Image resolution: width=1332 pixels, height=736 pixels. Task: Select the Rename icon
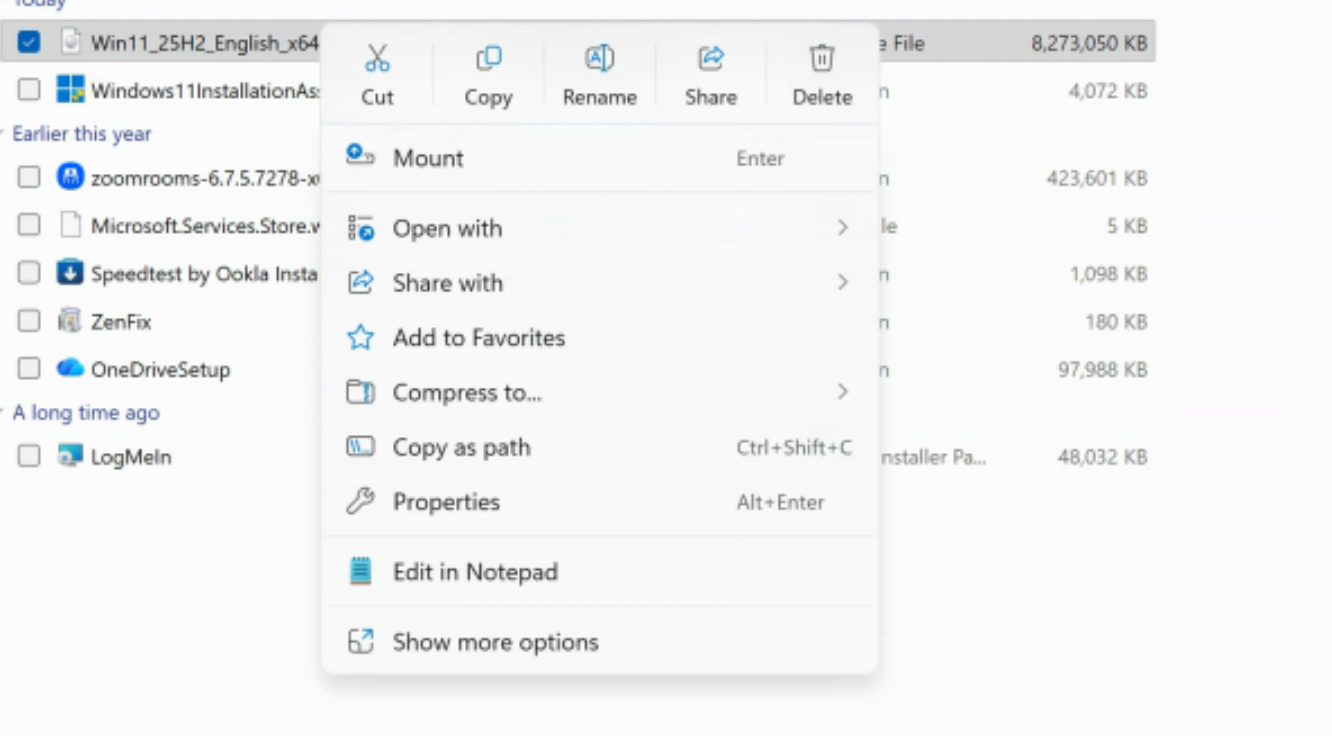[x=599, y=58]
